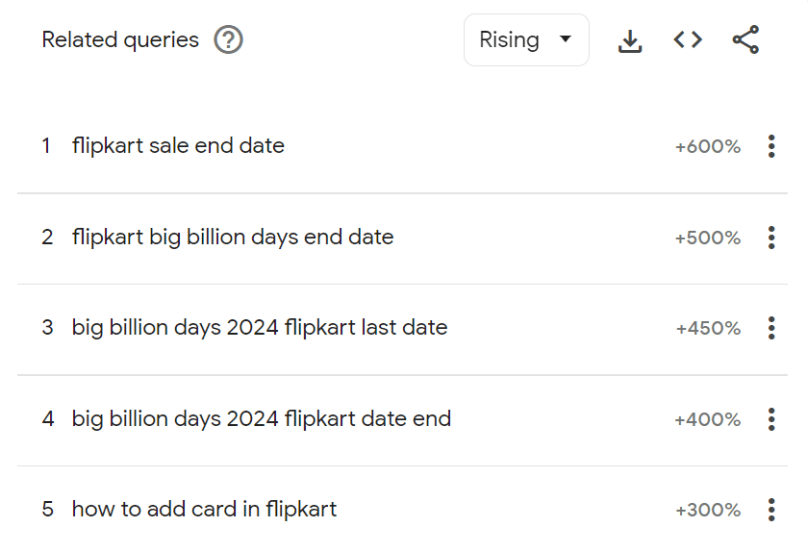
Task: Click the +600% rising value
Action: pos(708,147)
